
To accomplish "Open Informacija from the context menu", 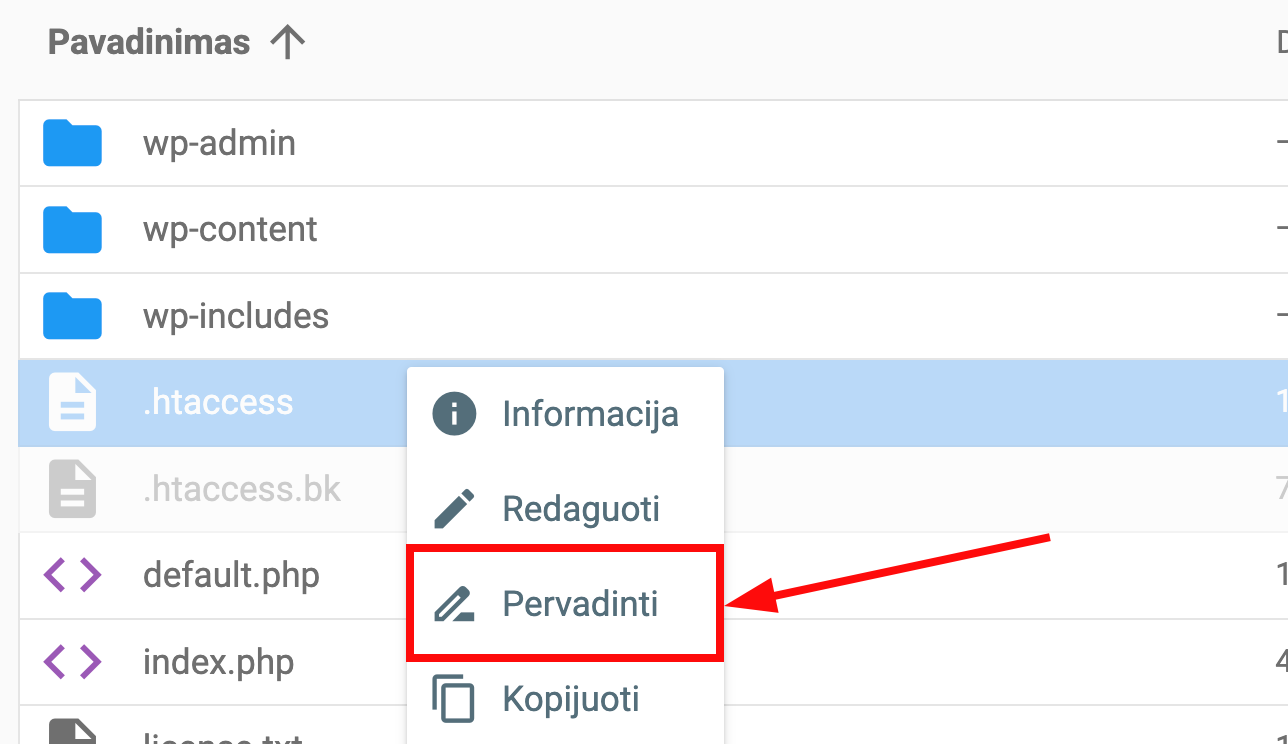I will (590, 413).
